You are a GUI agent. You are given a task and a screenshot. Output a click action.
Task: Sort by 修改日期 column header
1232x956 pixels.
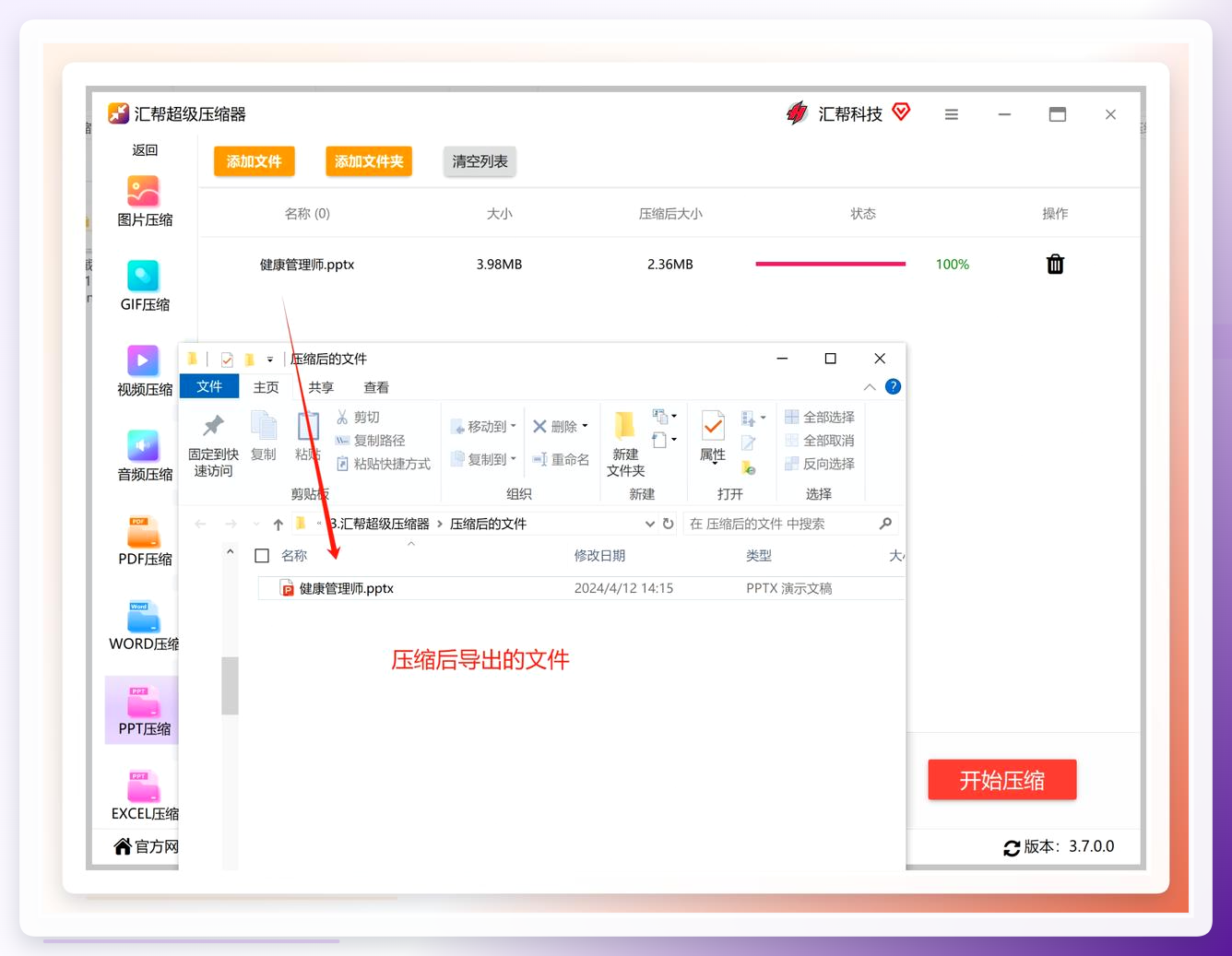point(599,556)
